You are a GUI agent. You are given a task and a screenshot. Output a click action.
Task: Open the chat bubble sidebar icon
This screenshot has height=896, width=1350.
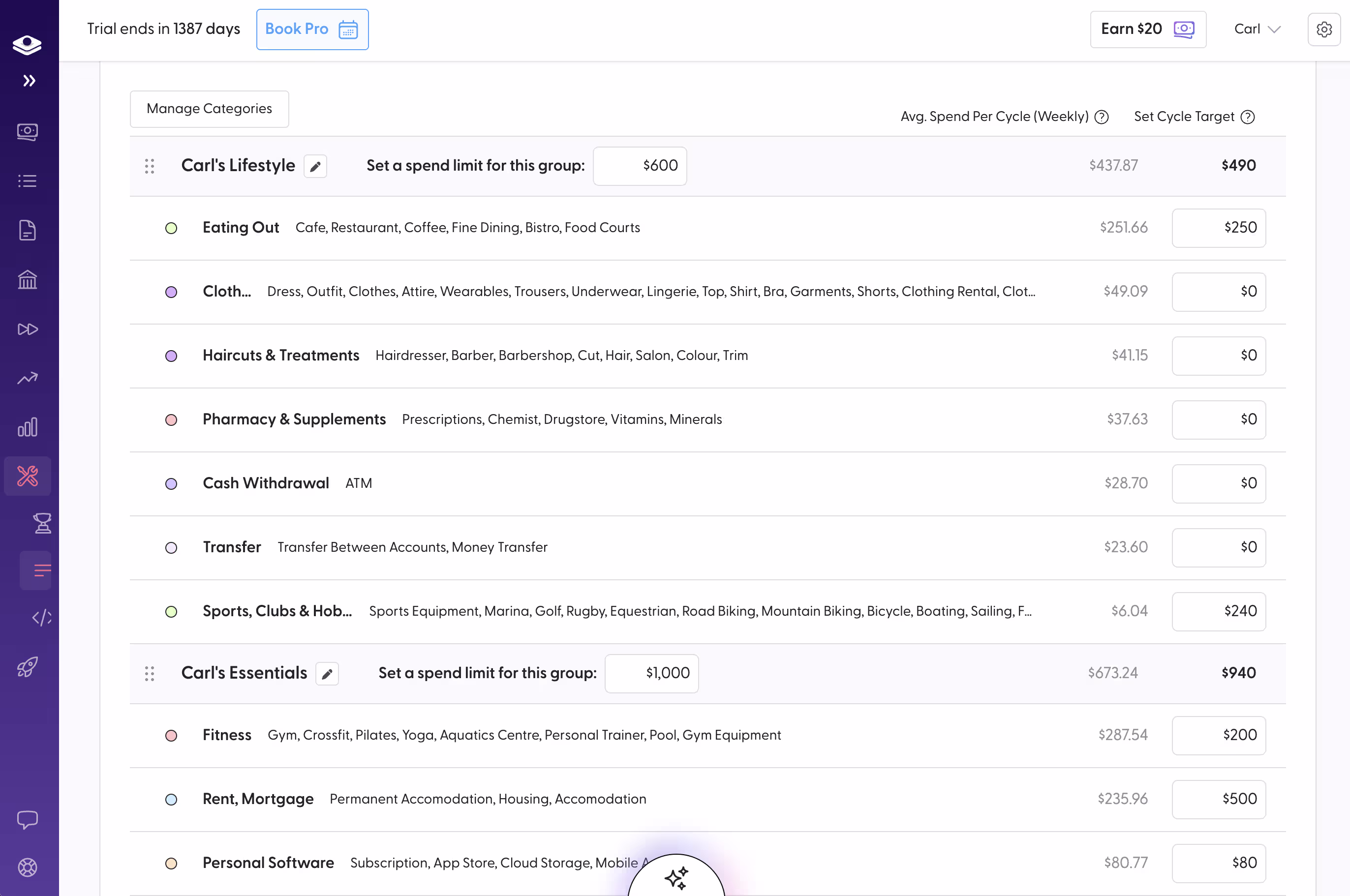28,820
